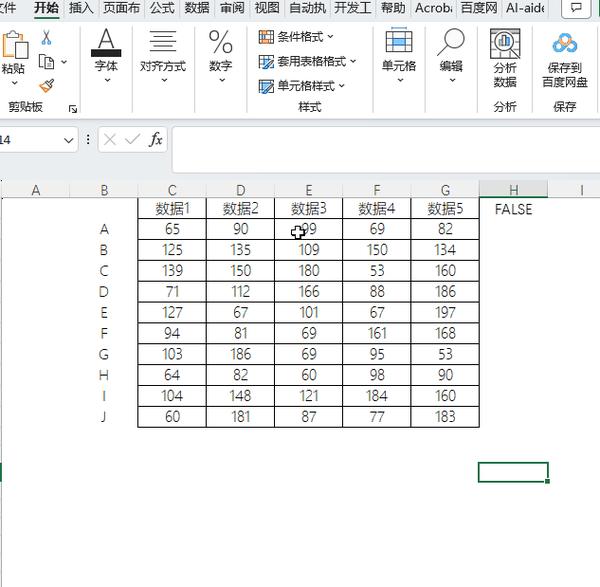Click the Copy icon
Image resolution: width=600 pixels, height=587 pixels.
click(x=47, y=62)
